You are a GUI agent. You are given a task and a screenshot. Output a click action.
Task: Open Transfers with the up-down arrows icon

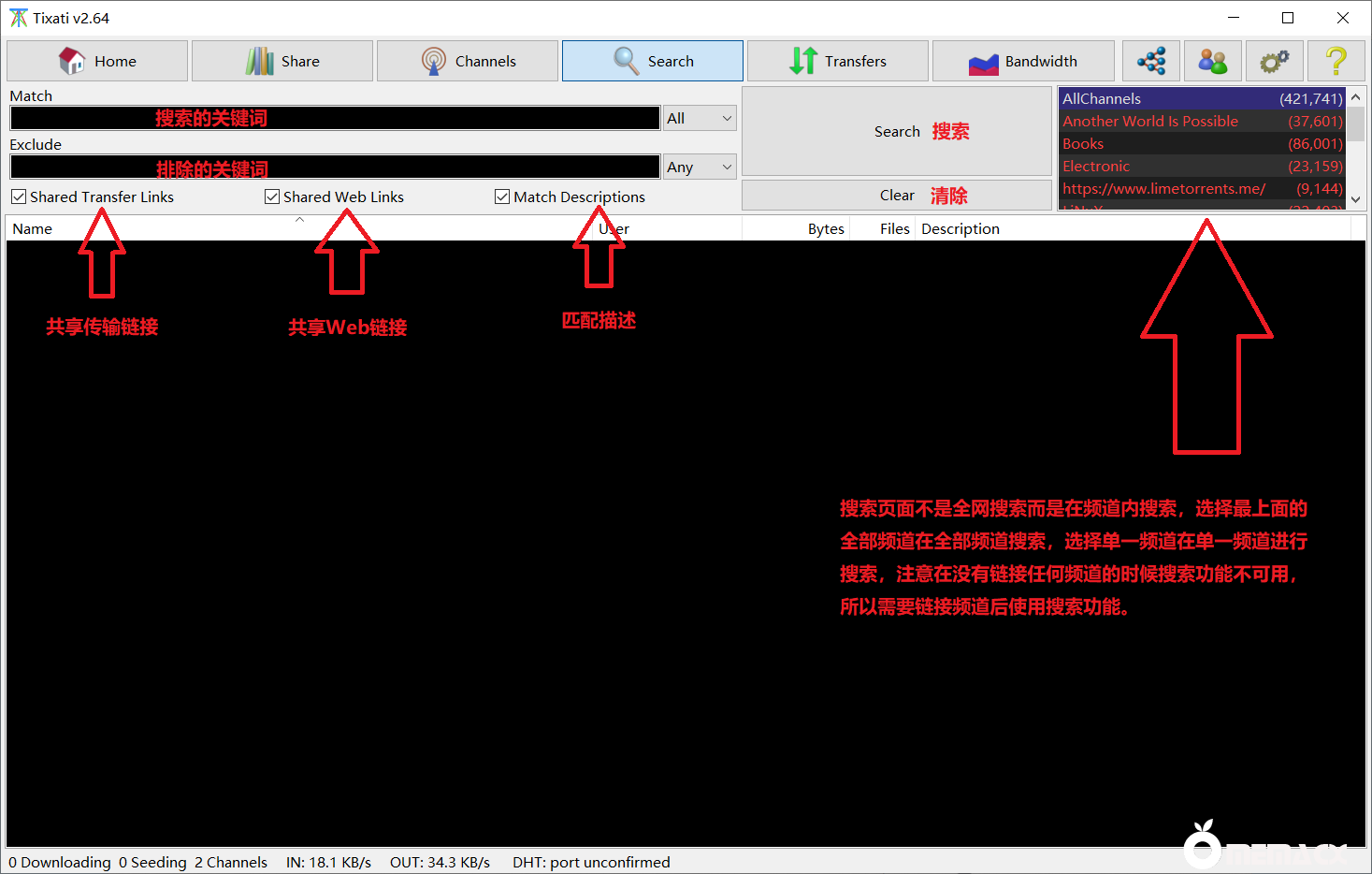coord(838,61)
